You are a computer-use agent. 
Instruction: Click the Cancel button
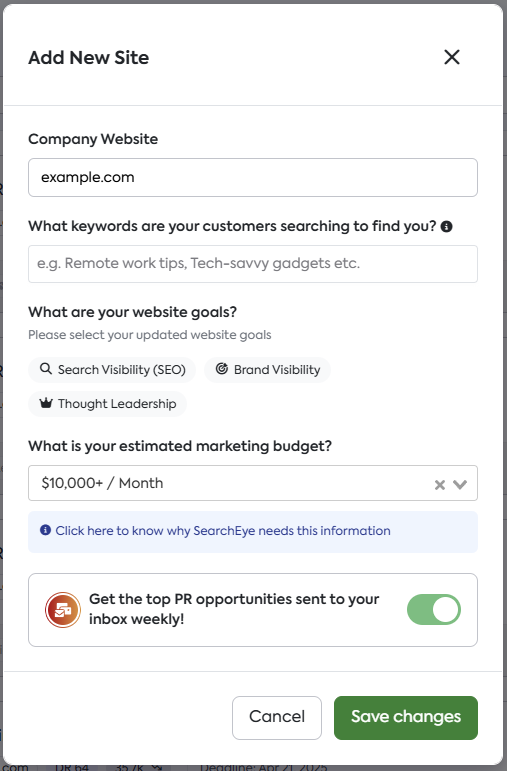pos(277,717)
